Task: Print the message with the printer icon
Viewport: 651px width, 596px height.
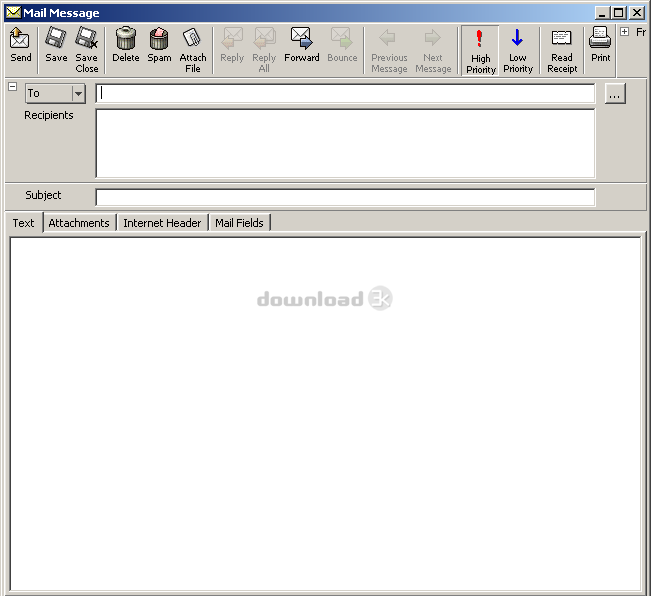Action: click(600, 45)
